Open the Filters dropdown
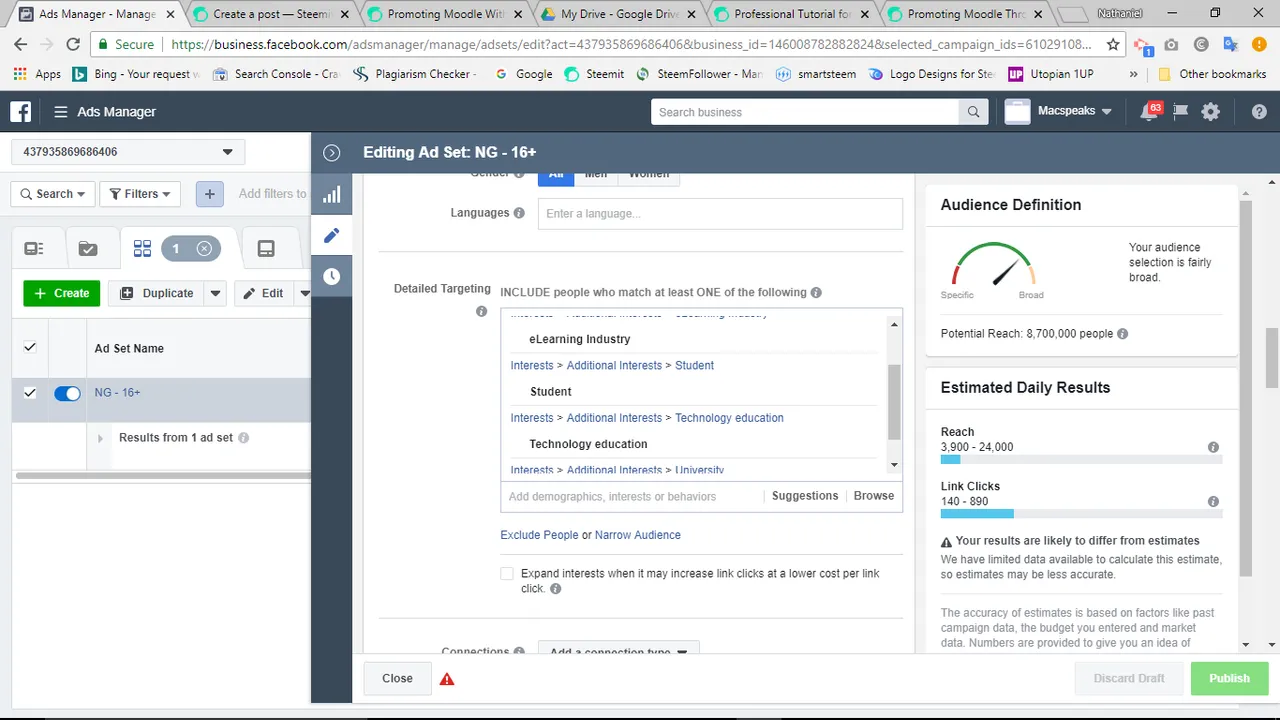 click(140, 194)
